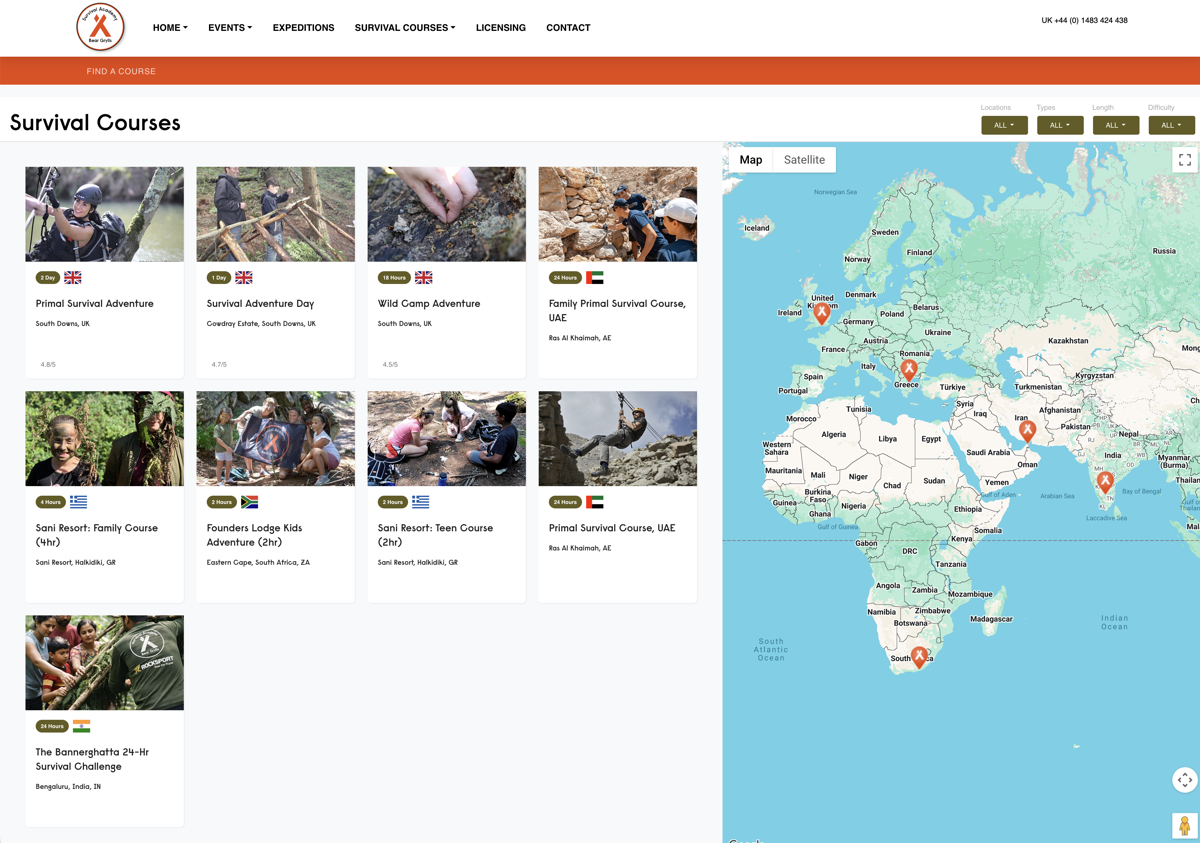The width and height of the screenshot is (1200, 843).
Task: Open The Bannerghatta 24-Hr Survival Challenge title
Action: (x=92, y=759)
